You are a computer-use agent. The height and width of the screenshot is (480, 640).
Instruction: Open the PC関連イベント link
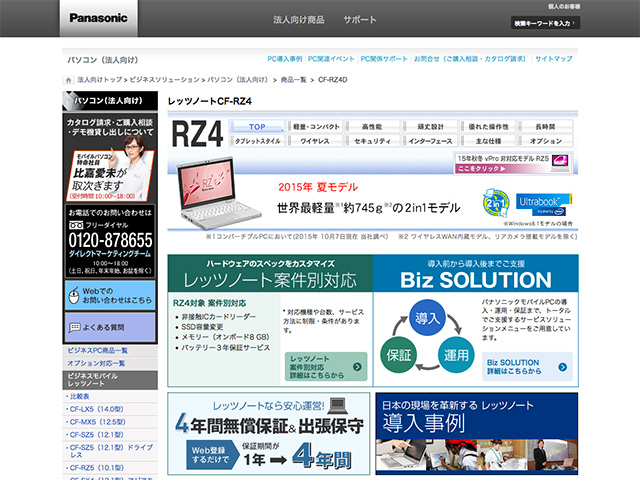[x=331, y=59]
